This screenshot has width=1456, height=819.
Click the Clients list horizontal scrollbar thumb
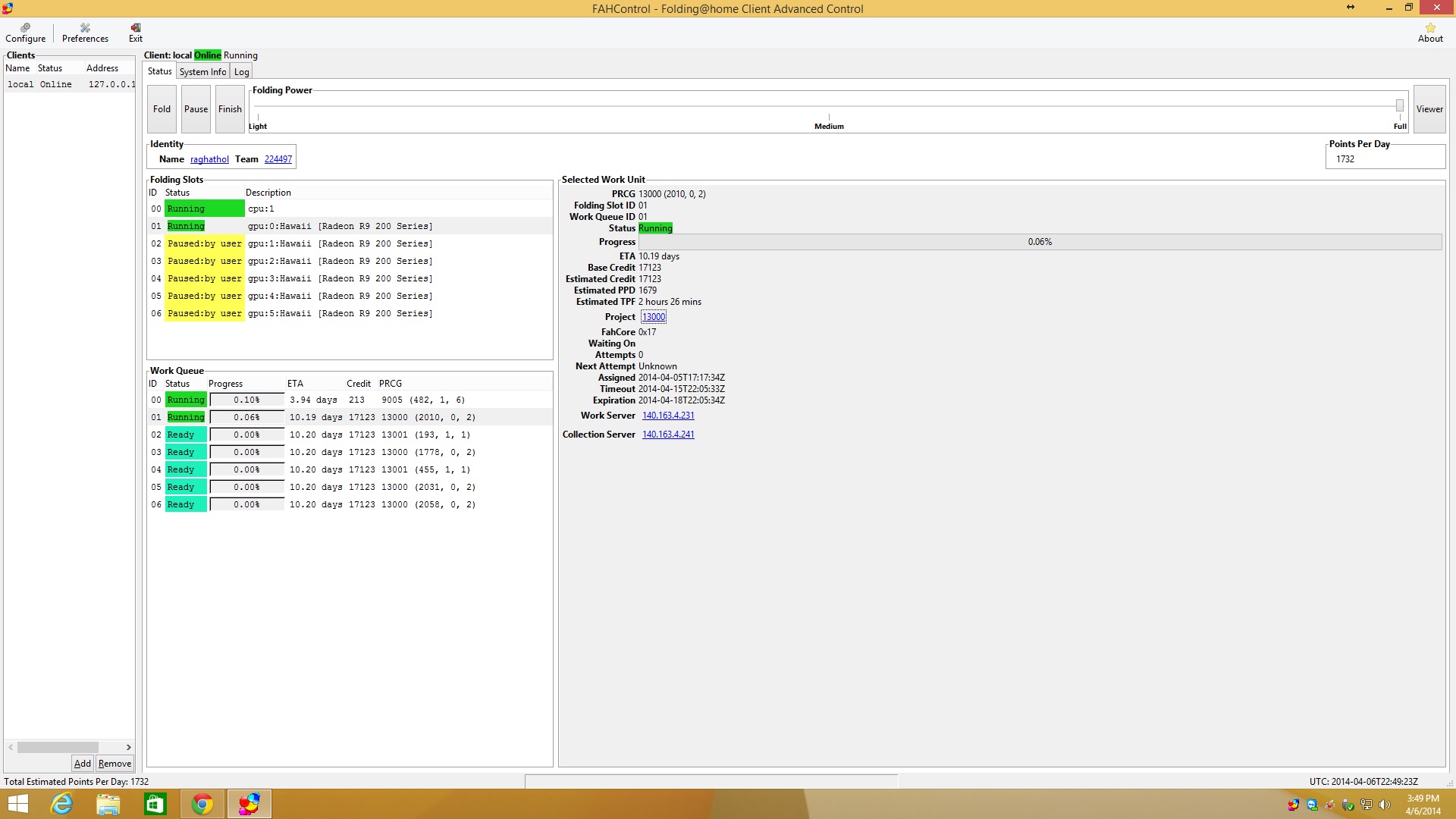58,747
